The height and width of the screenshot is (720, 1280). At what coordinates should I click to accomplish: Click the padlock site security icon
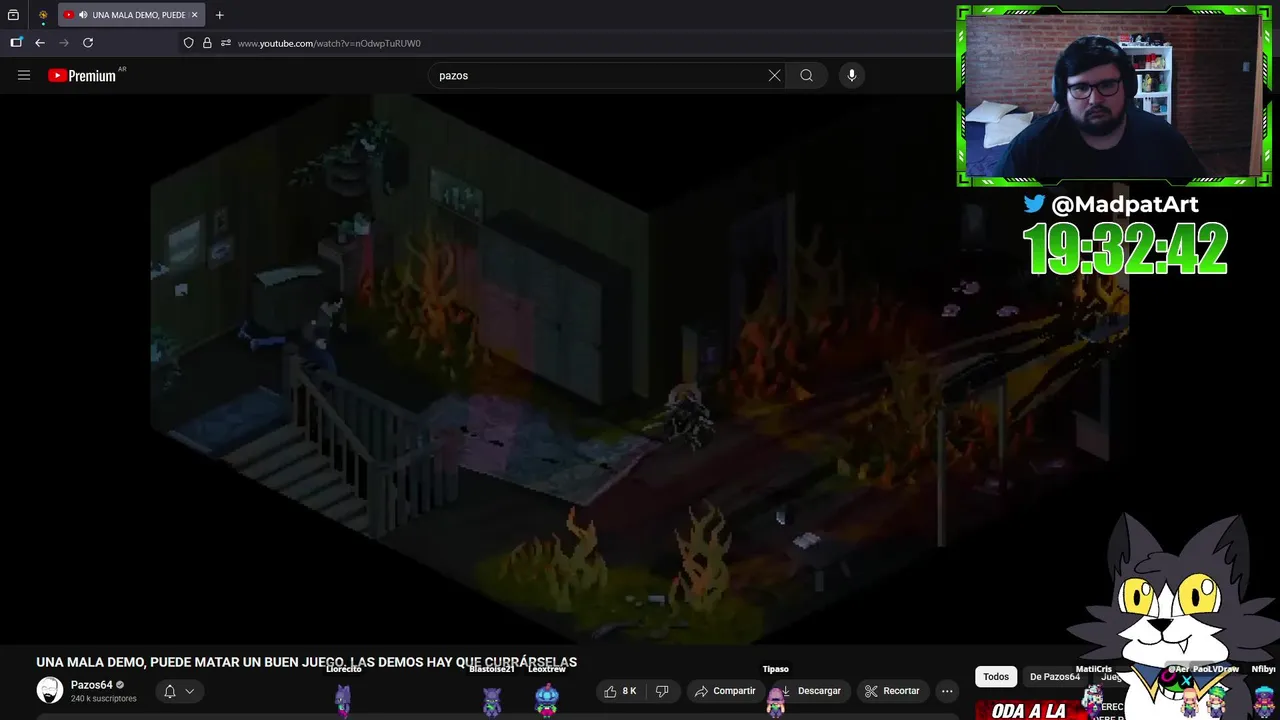tap(207, 43)
